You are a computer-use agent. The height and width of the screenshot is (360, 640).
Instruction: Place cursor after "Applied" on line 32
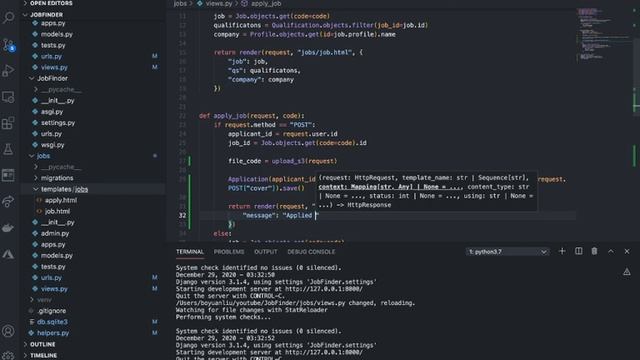click(x=313, y=216)
